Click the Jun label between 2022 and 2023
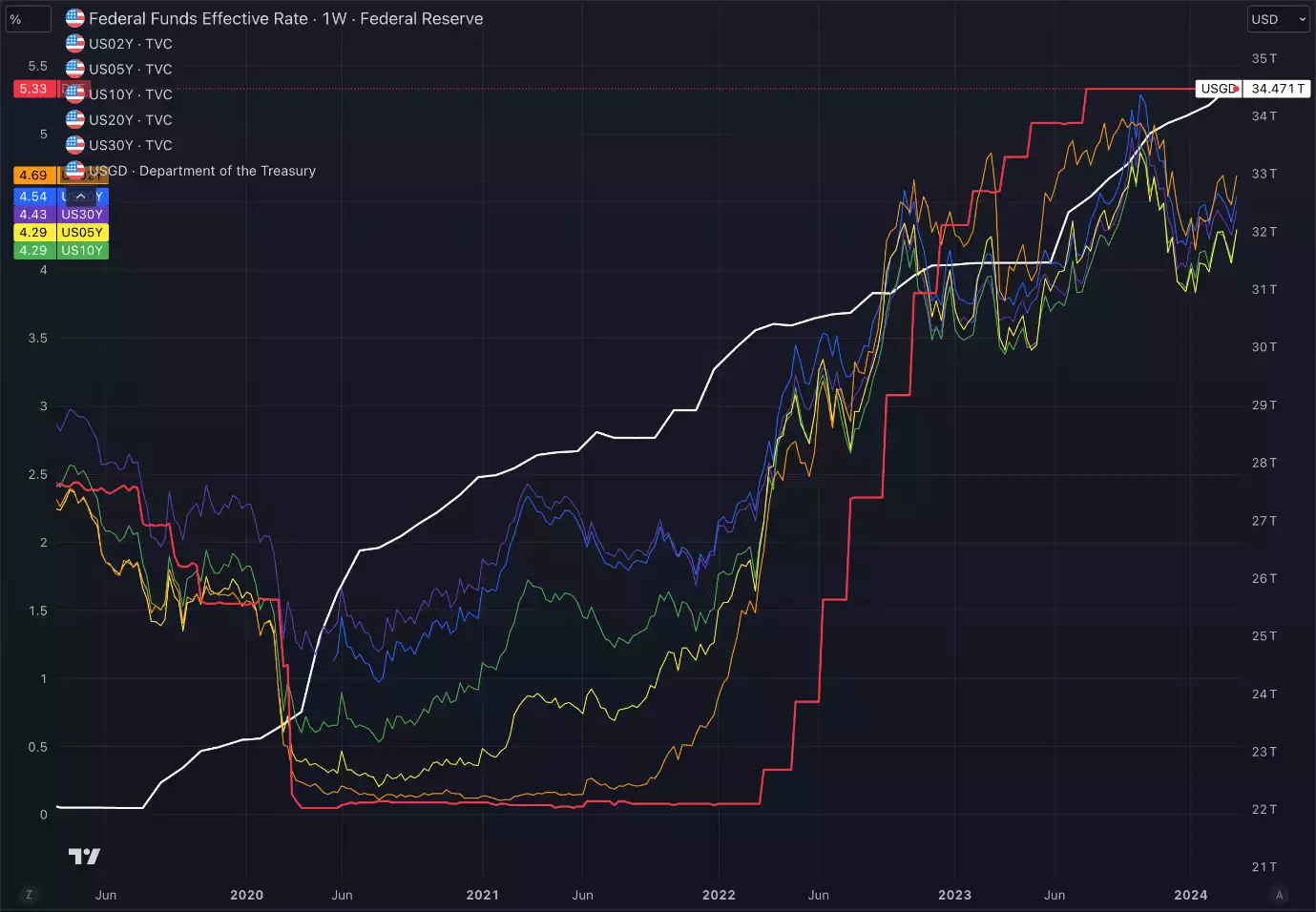 pos(818,895)
